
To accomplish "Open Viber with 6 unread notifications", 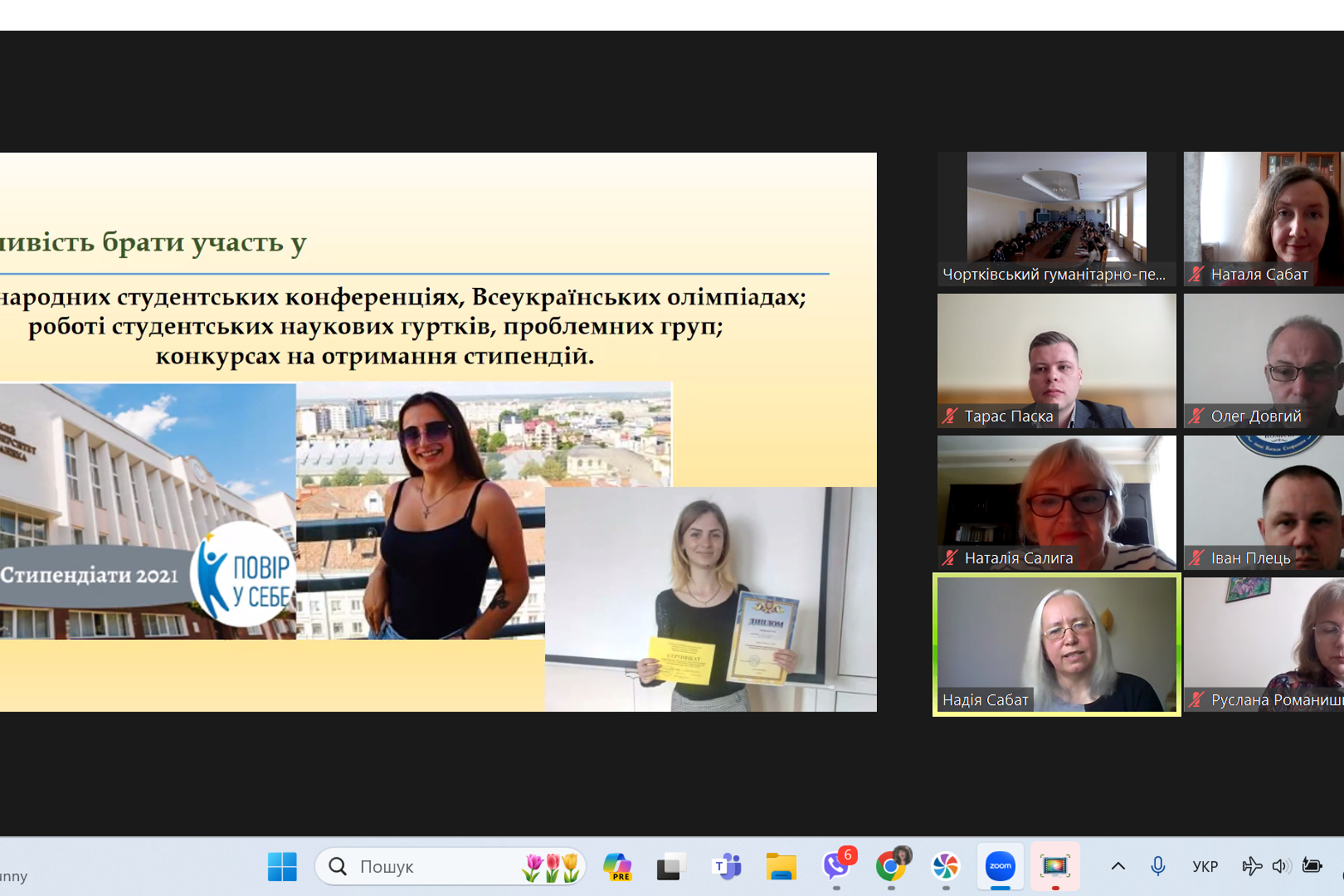I will [x=836, y=867].
